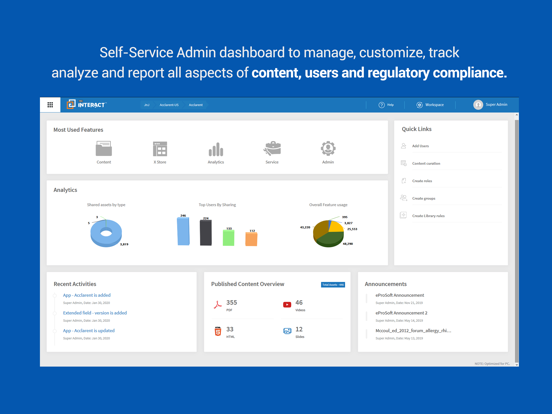Click the Published Content Overview heading
This screenshot has height=414, width=552.
click(247, 284)
